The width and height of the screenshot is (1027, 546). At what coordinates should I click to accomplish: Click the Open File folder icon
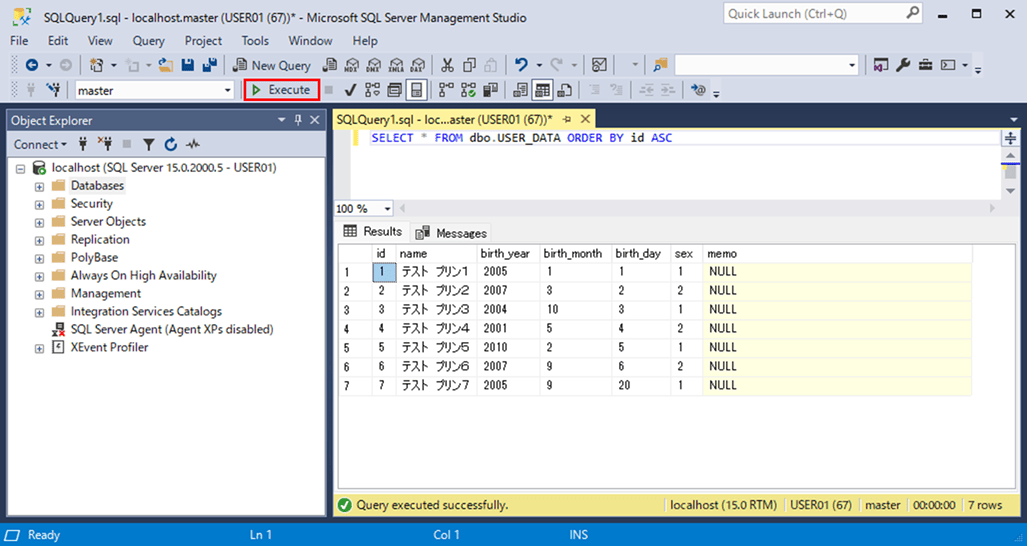(165, 65)
